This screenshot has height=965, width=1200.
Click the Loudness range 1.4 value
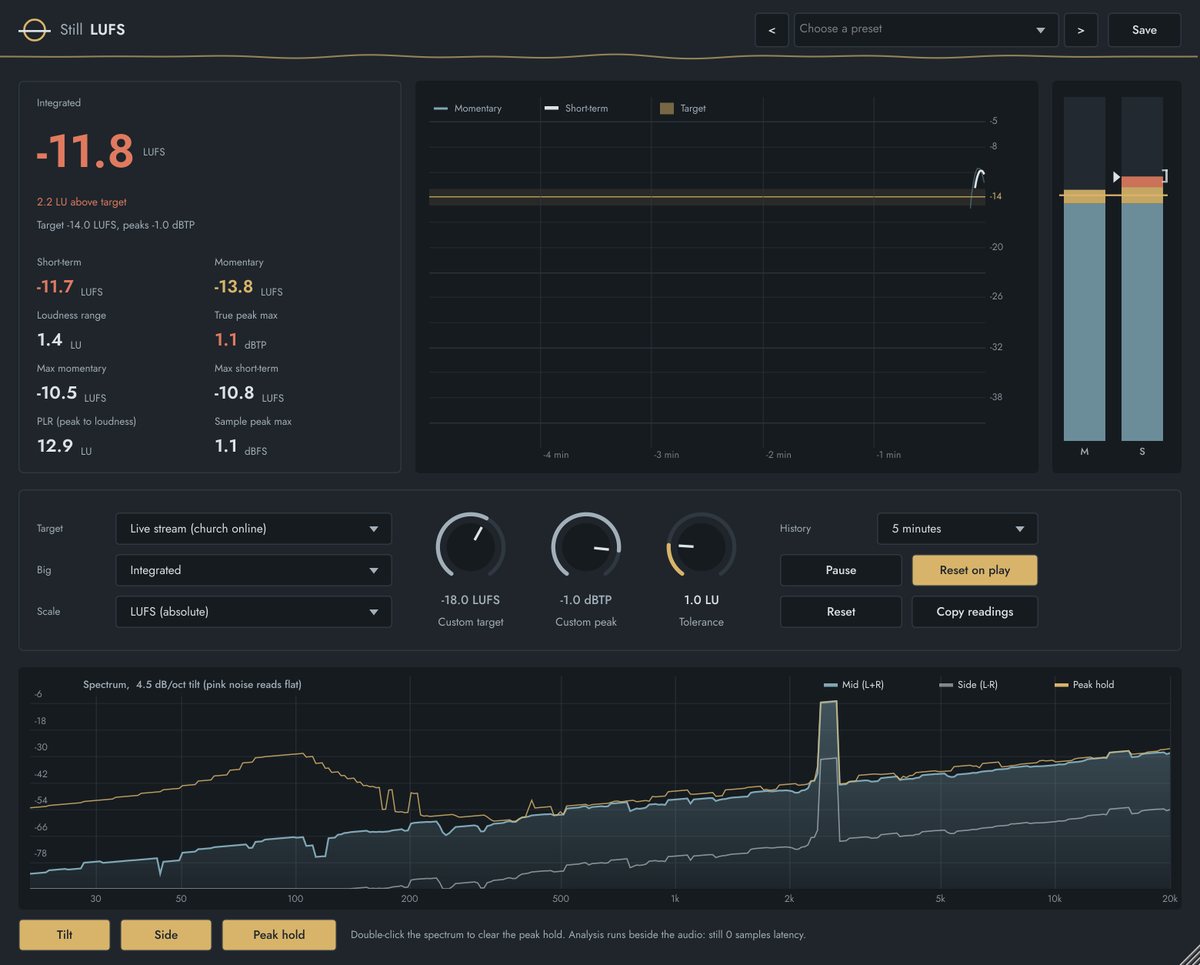tap(50, 340)
